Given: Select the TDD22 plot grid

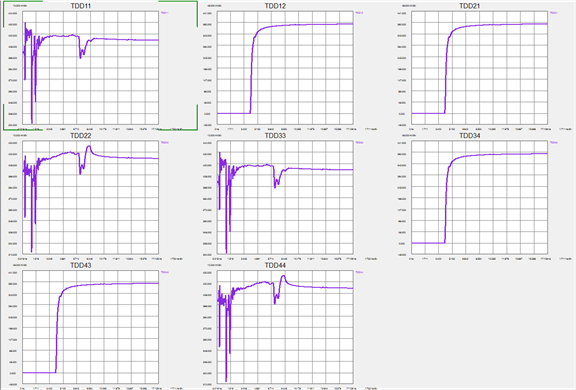Looking at the screenshot, I should tap(90, 197).
